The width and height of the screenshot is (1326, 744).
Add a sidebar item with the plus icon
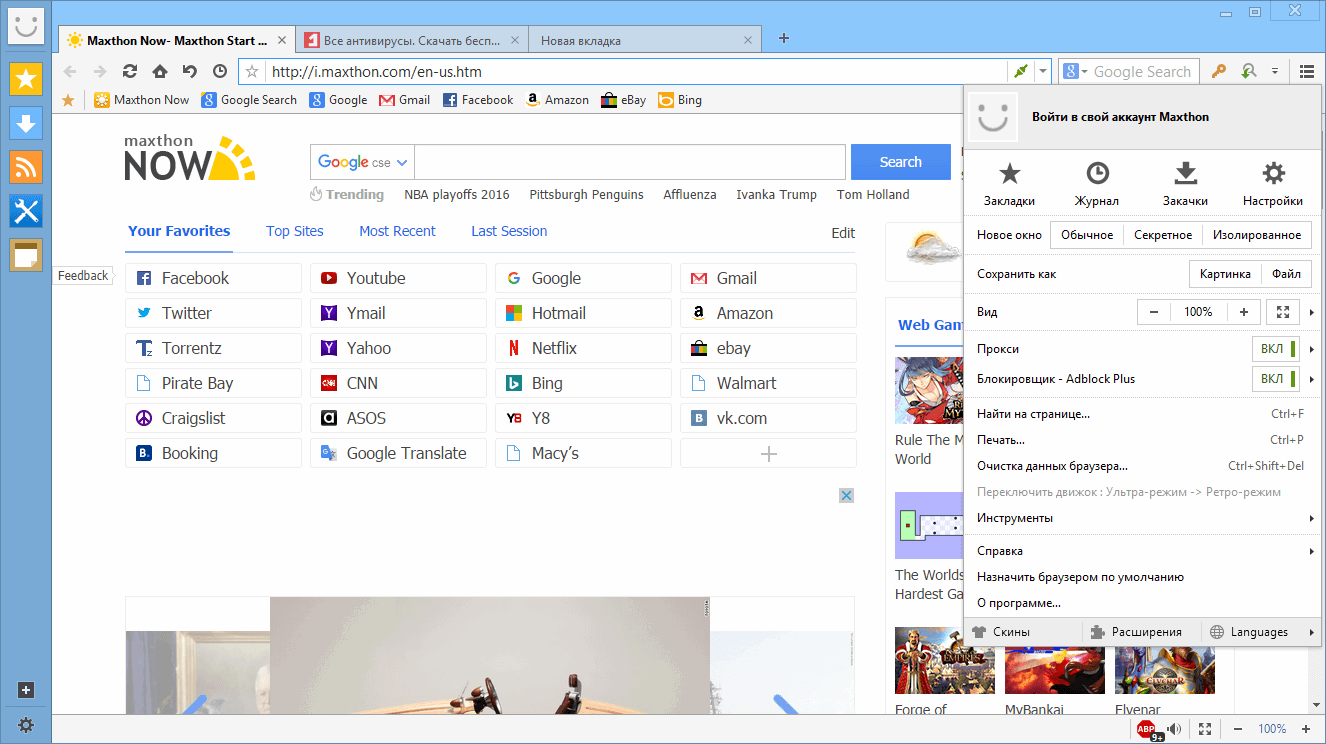[26, 690]
